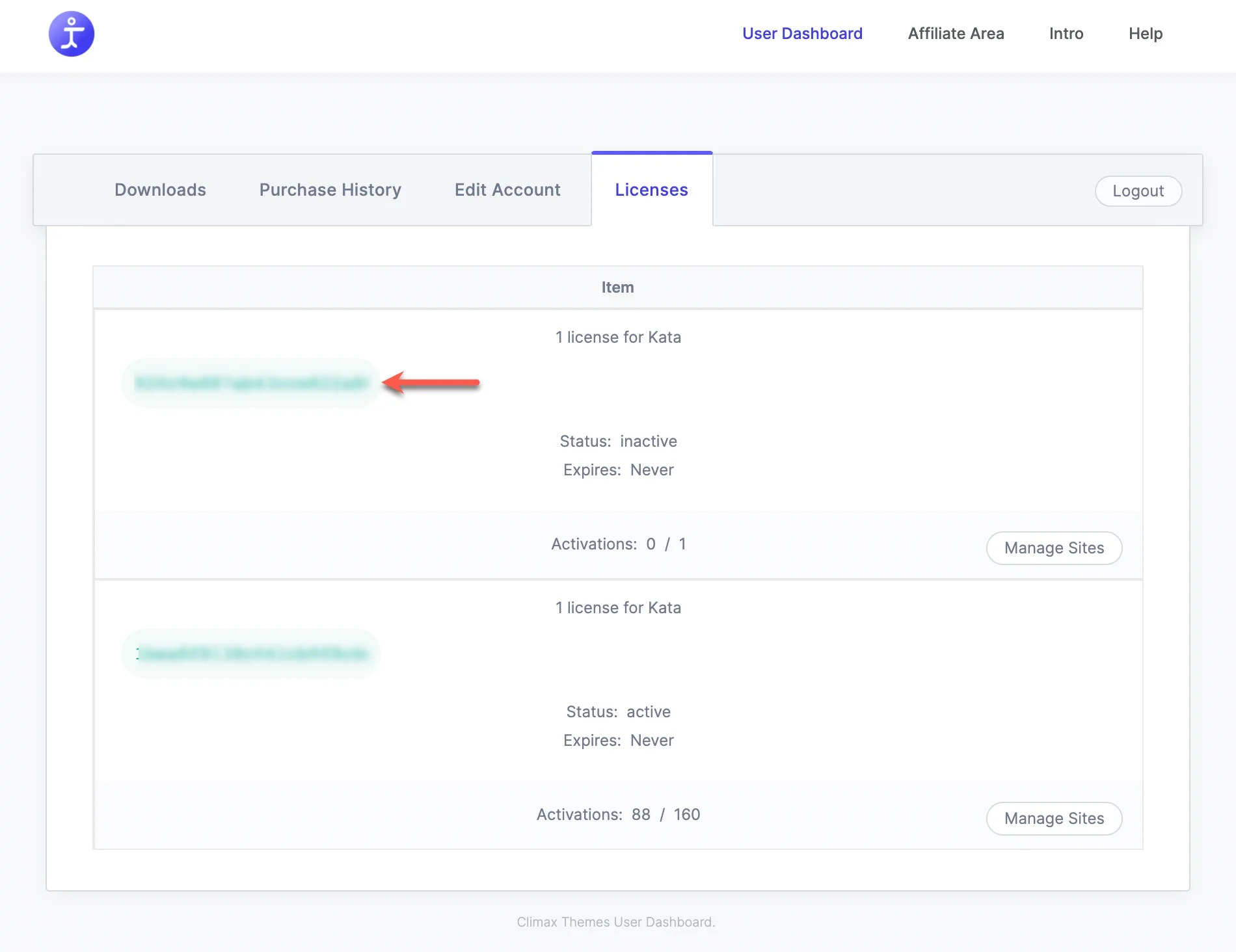Click the 'Status: active' text
This screenshot has width=1236, height=952.
(x=618, y=712)
